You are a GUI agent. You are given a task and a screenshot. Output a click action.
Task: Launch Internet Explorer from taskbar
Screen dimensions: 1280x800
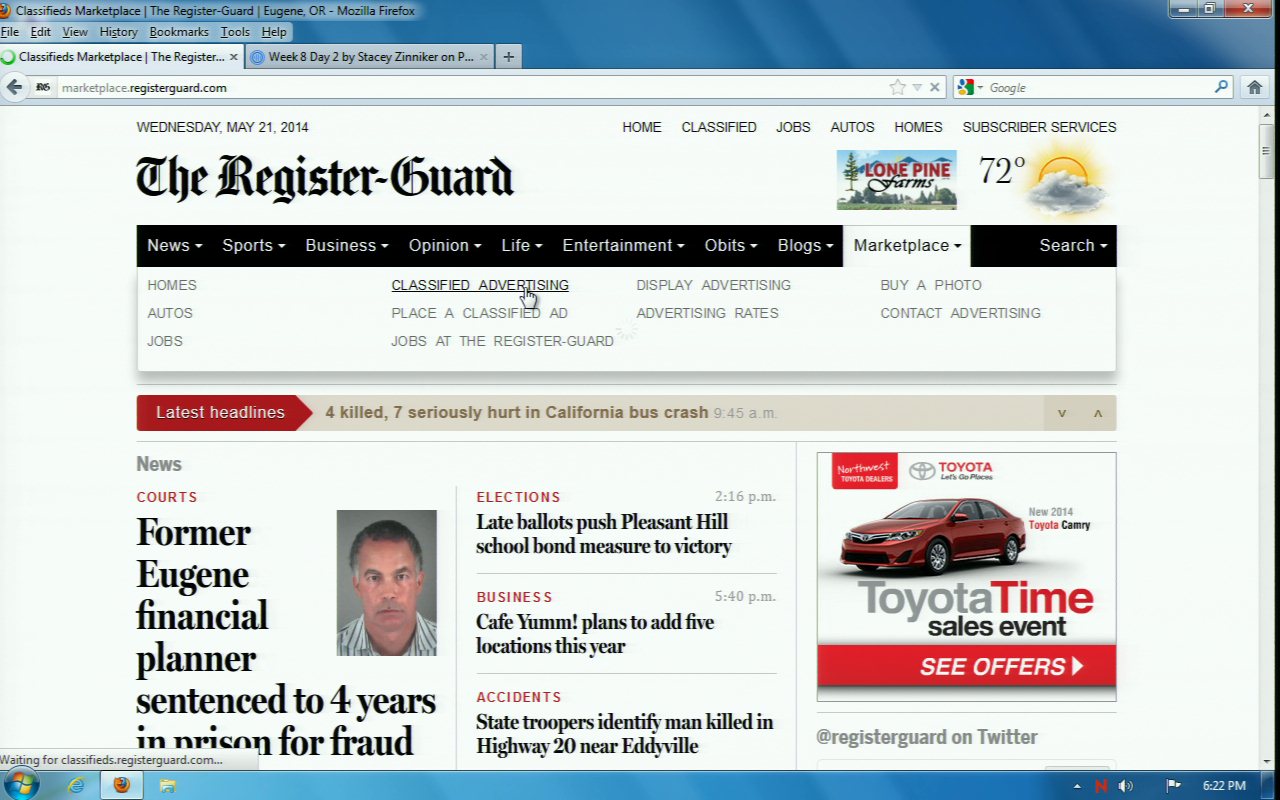[x=76, y=785]
